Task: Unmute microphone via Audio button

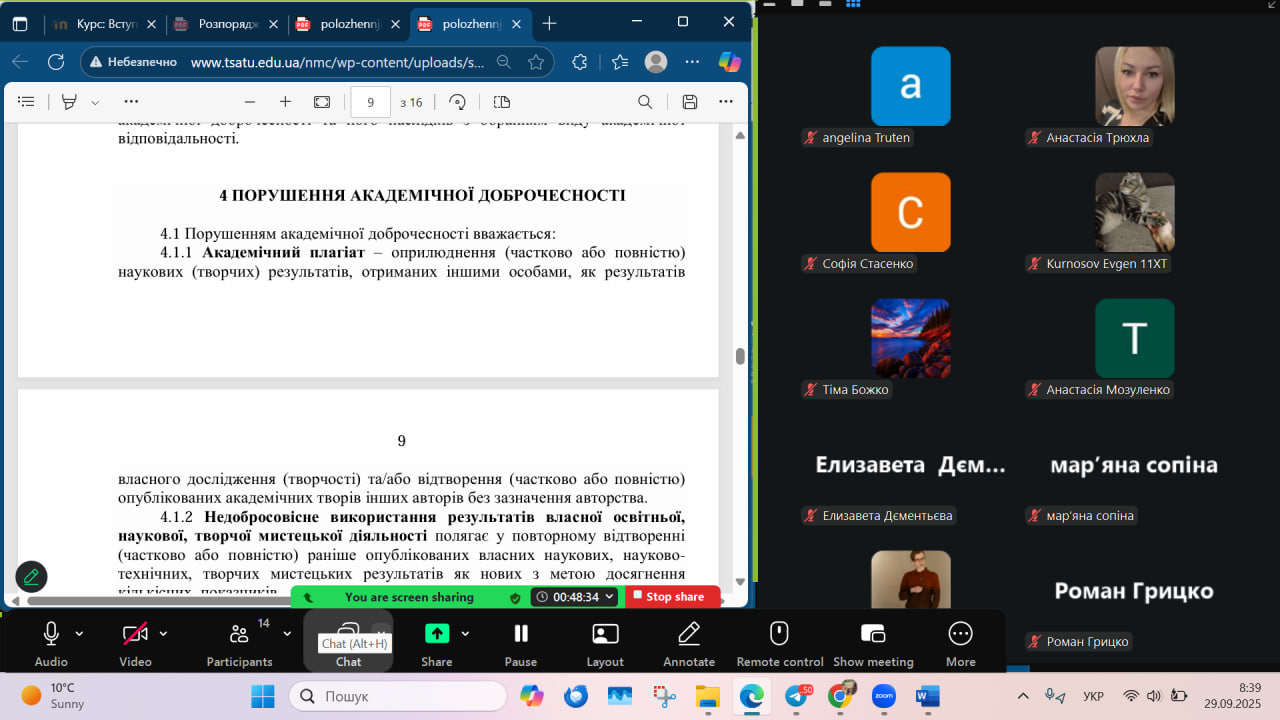Action: click(51, 642)
